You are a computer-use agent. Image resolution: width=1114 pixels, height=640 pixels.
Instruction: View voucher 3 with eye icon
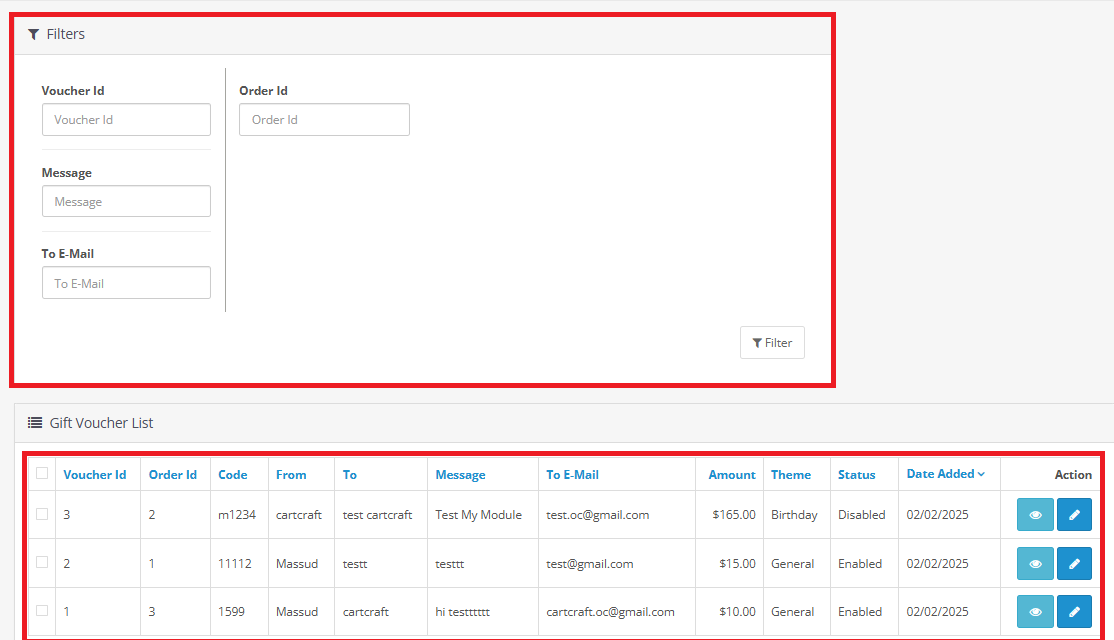tap(1035, 515)
